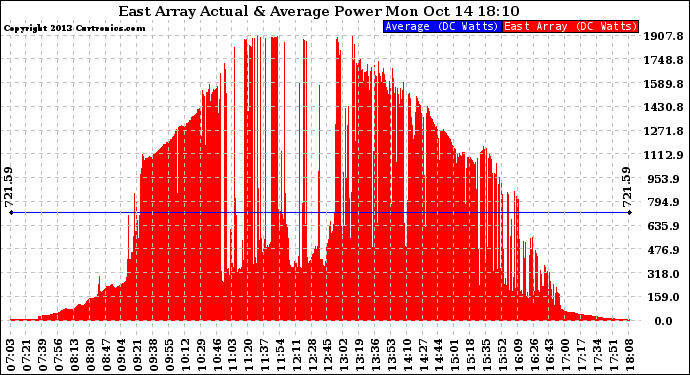Click the x-axis time label '17:17'
The image size is (690, 375).
coord(581,355)
